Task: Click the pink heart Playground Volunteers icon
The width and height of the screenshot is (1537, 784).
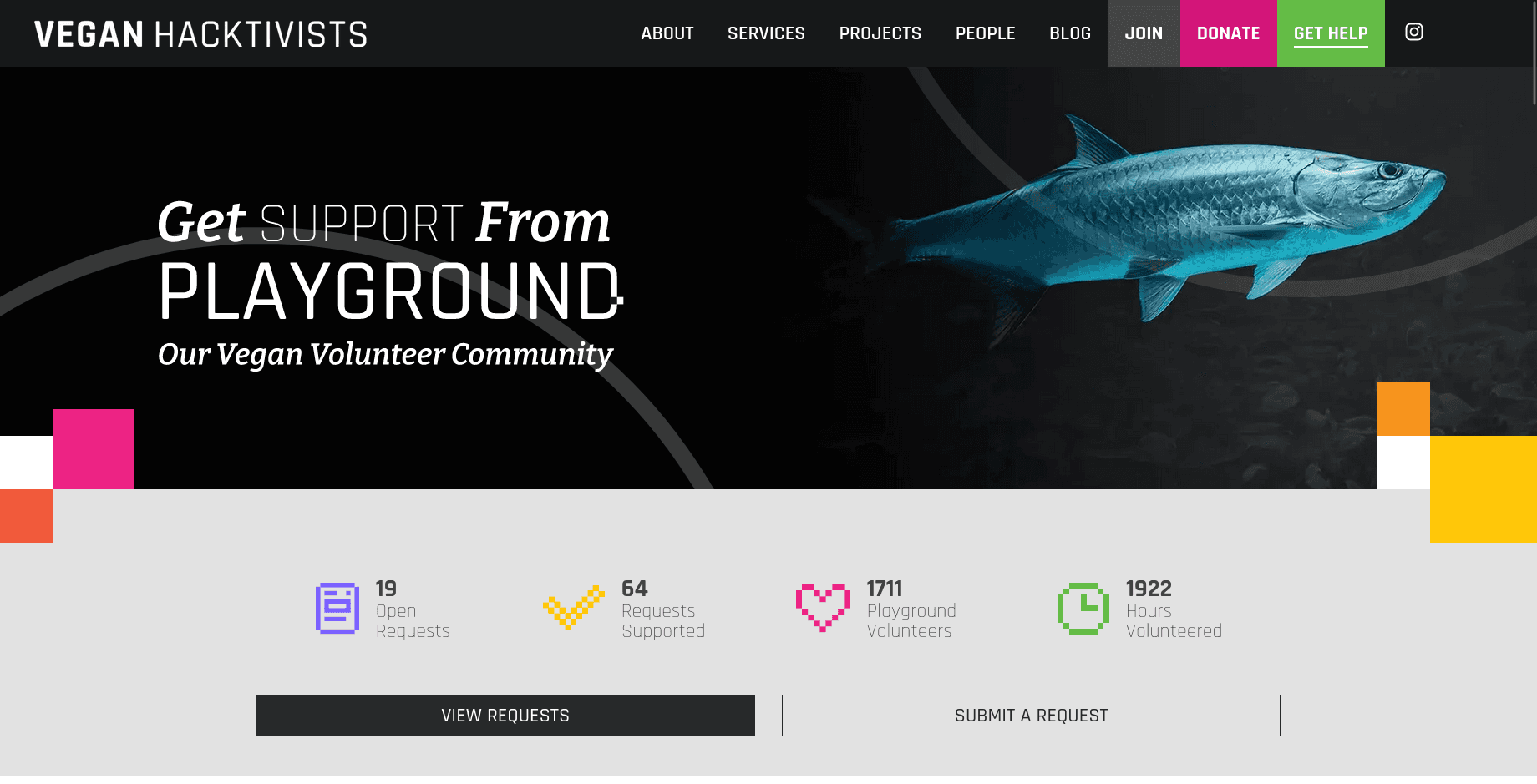Action: point(823,607)
